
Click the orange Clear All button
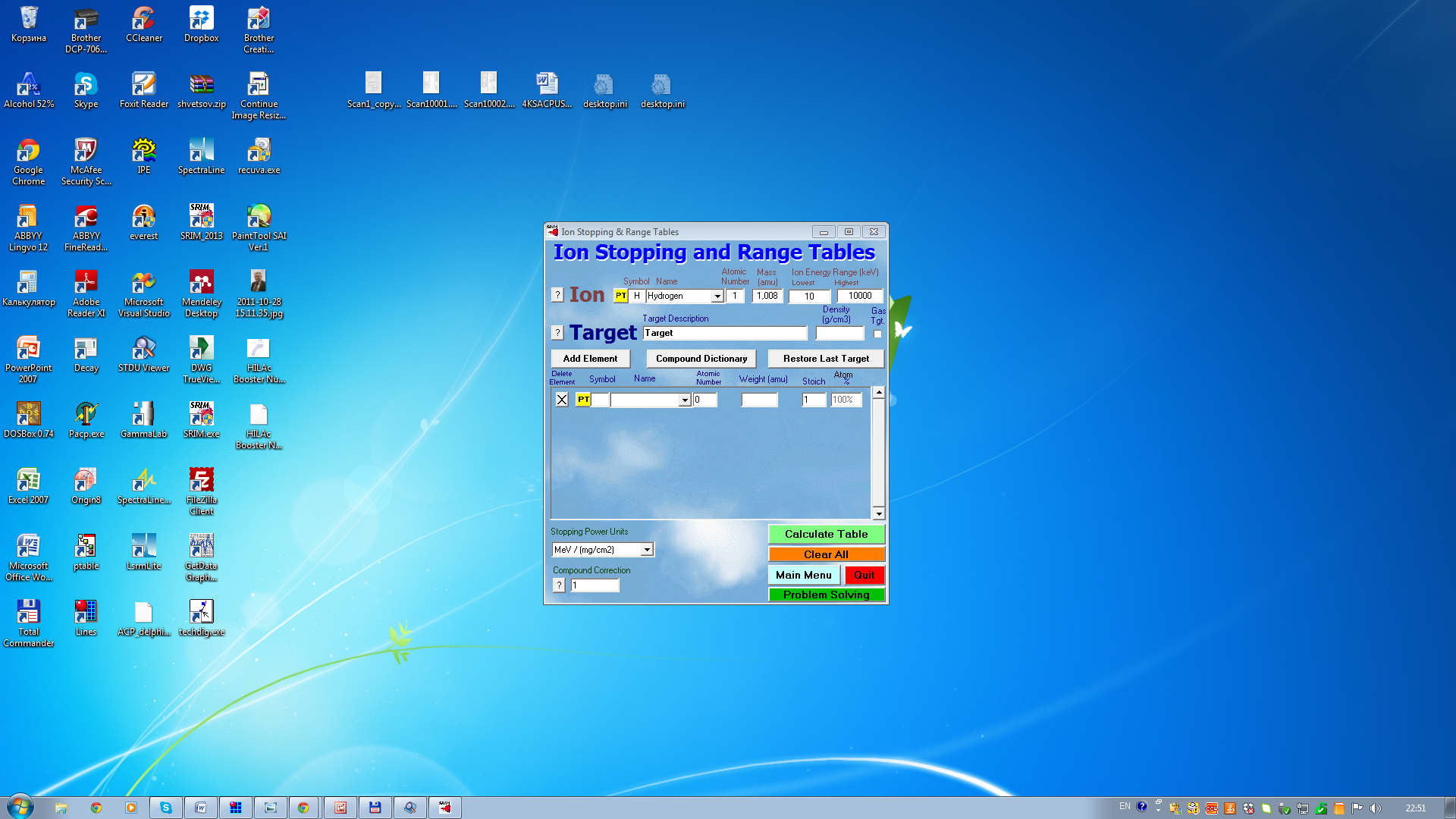click(x=826, y=554)
